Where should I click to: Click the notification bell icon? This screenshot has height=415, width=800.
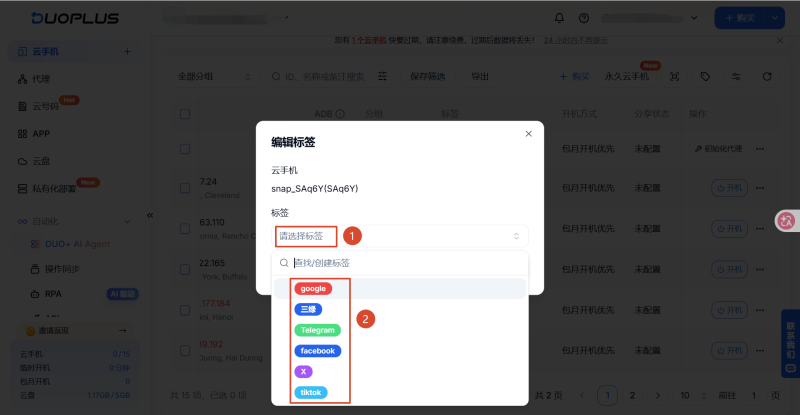pyautogui.click(x=559, y=18)
